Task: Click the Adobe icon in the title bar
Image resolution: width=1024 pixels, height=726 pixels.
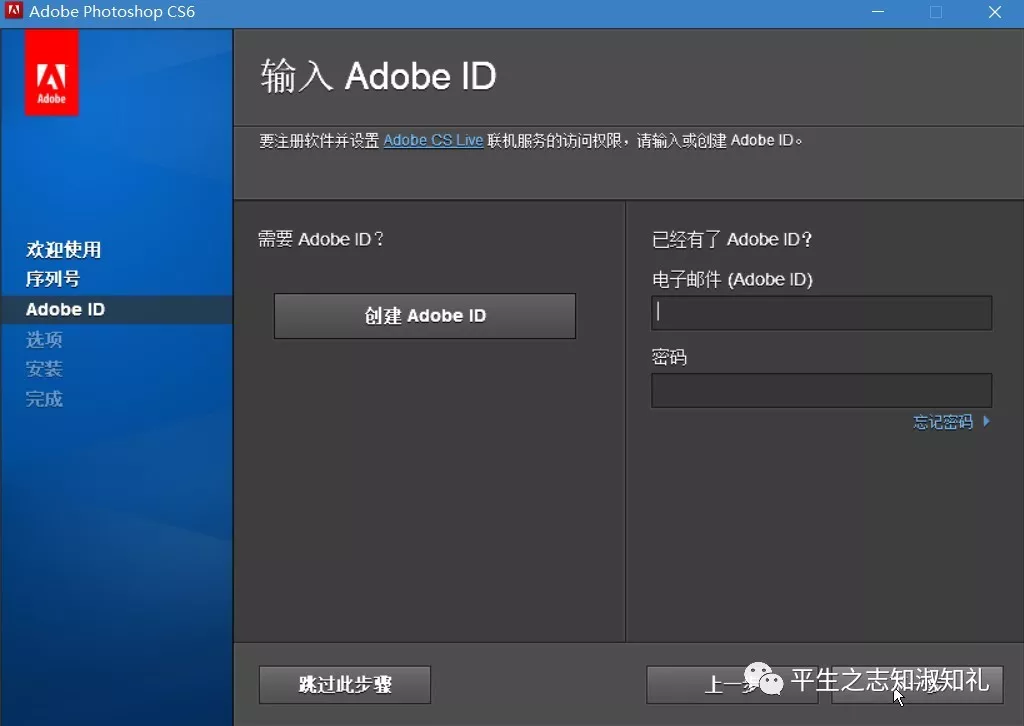Action: [14, 11]
